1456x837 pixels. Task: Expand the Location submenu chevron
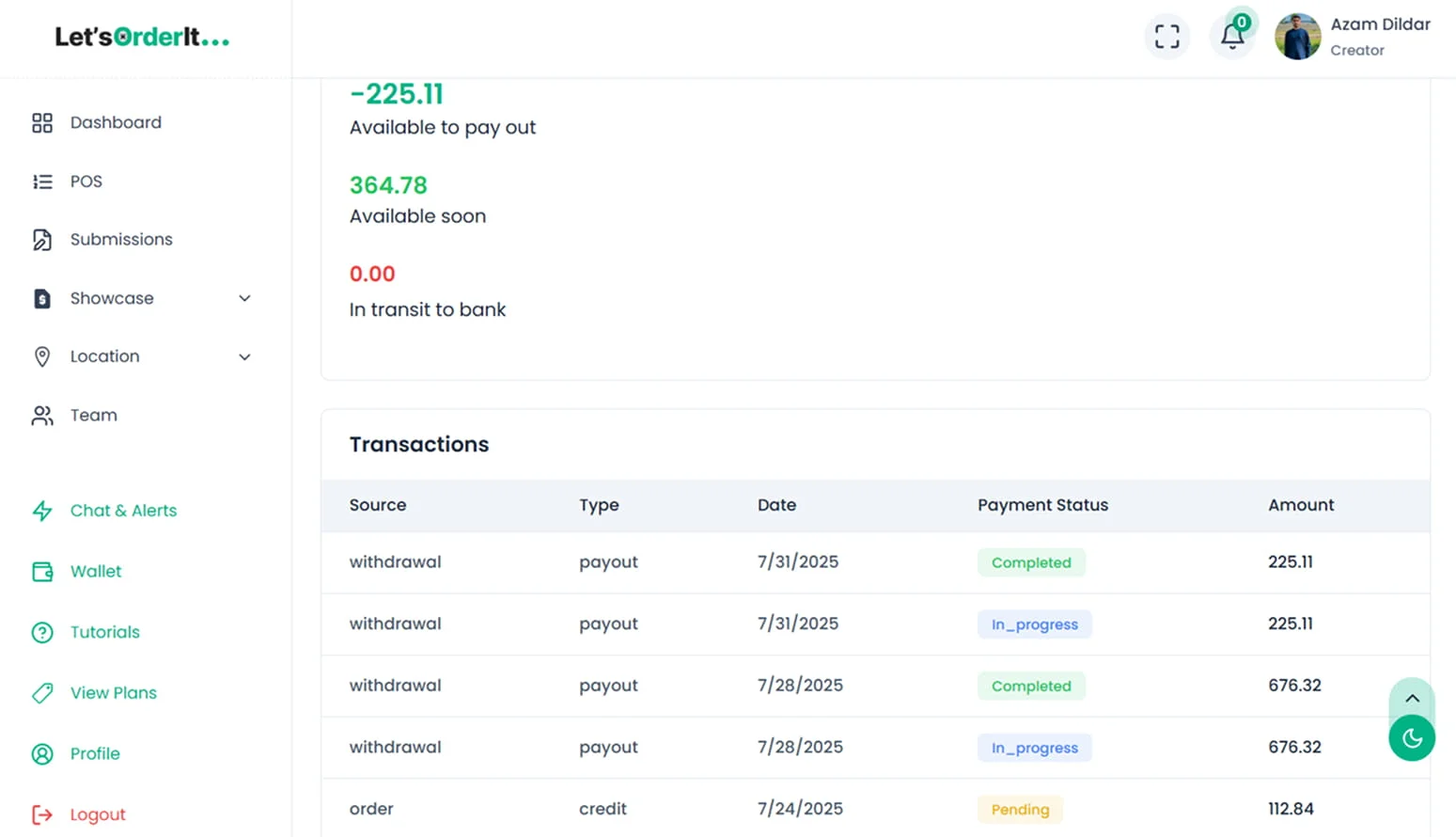coord(244,357)
